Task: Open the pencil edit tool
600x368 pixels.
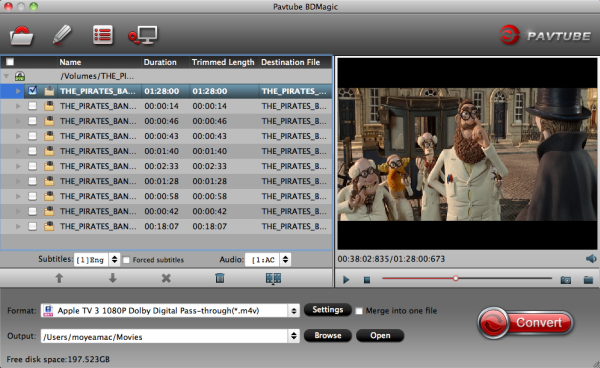Action: tap(62, 35)
